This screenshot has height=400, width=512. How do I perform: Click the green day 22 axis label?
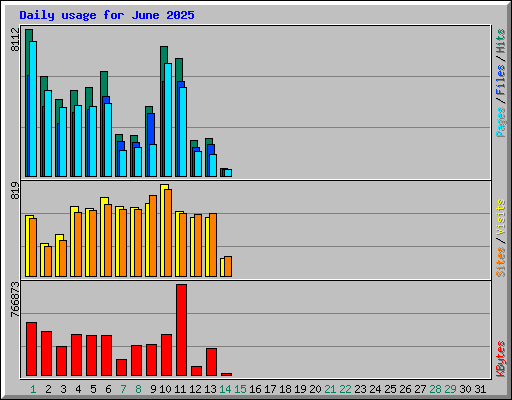tap(345, 389)
